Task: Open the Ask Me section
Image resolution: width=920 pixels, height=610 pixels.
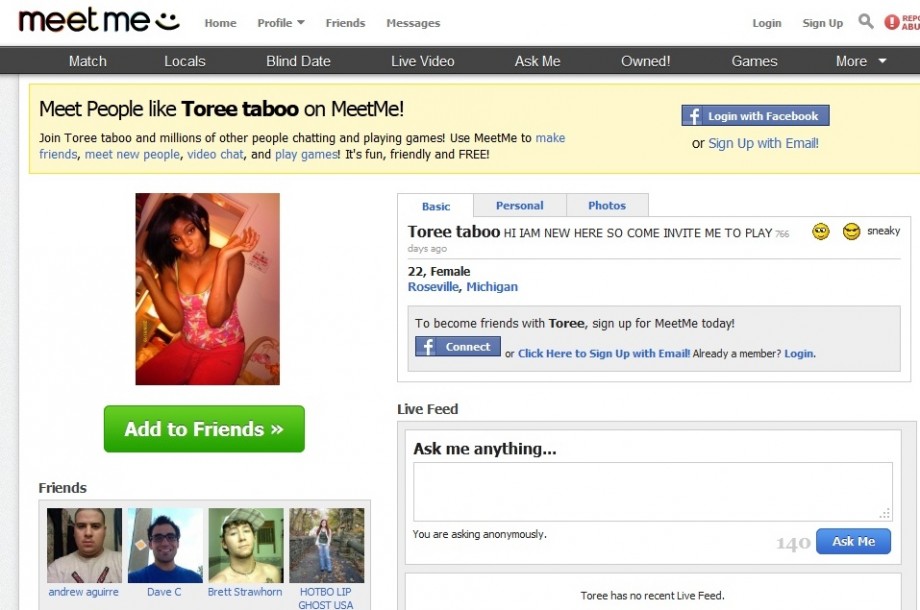Action: (x=537, y=61)
